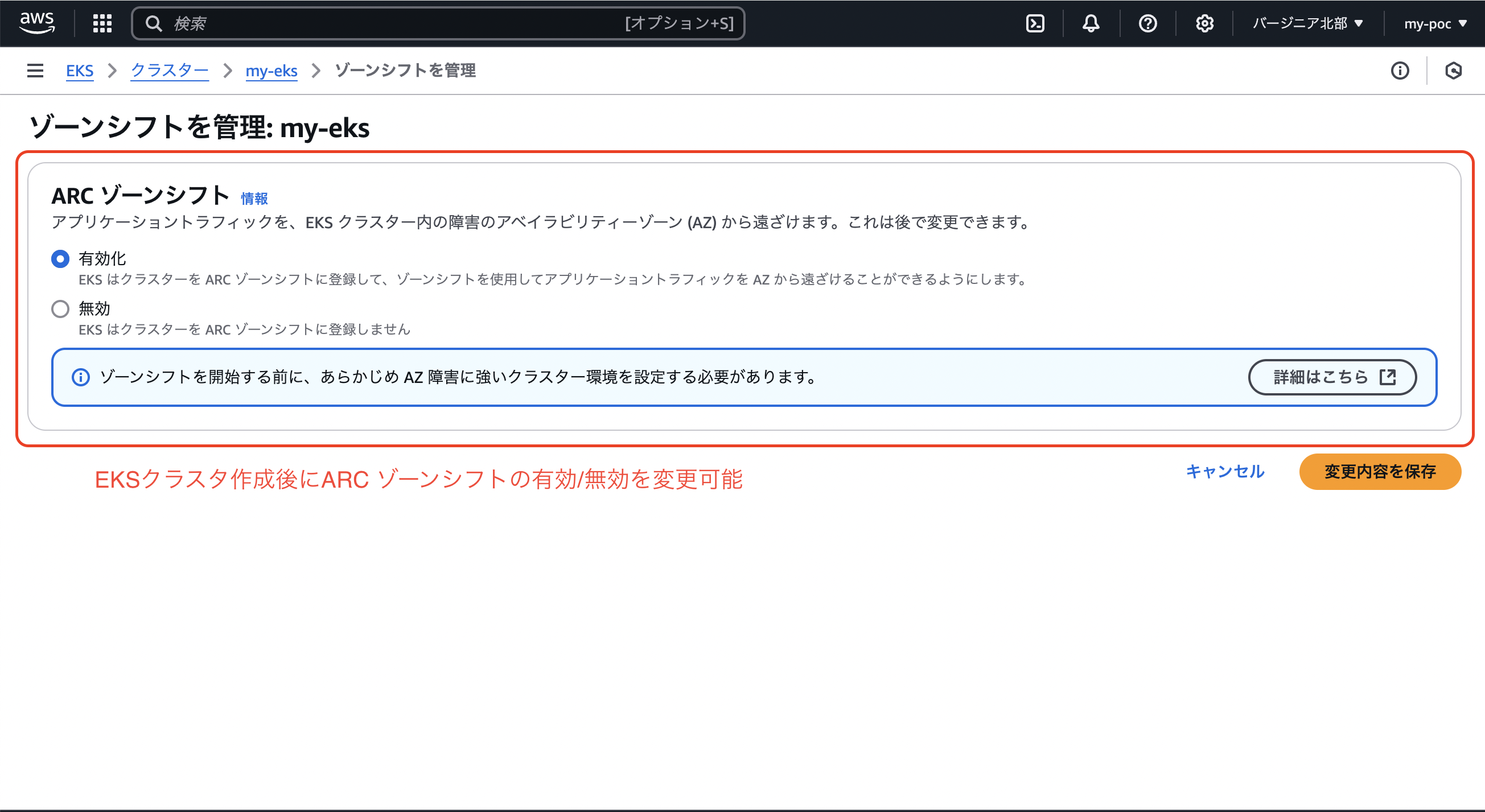1485x812 pixels.
Task: Open the 情報 link next to ARC ゾーンシフト
Action: (254, 198)
